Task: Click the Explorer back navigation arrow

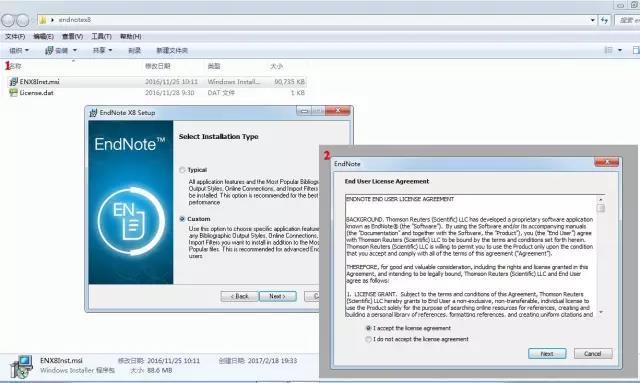Action: coord(8,20)
